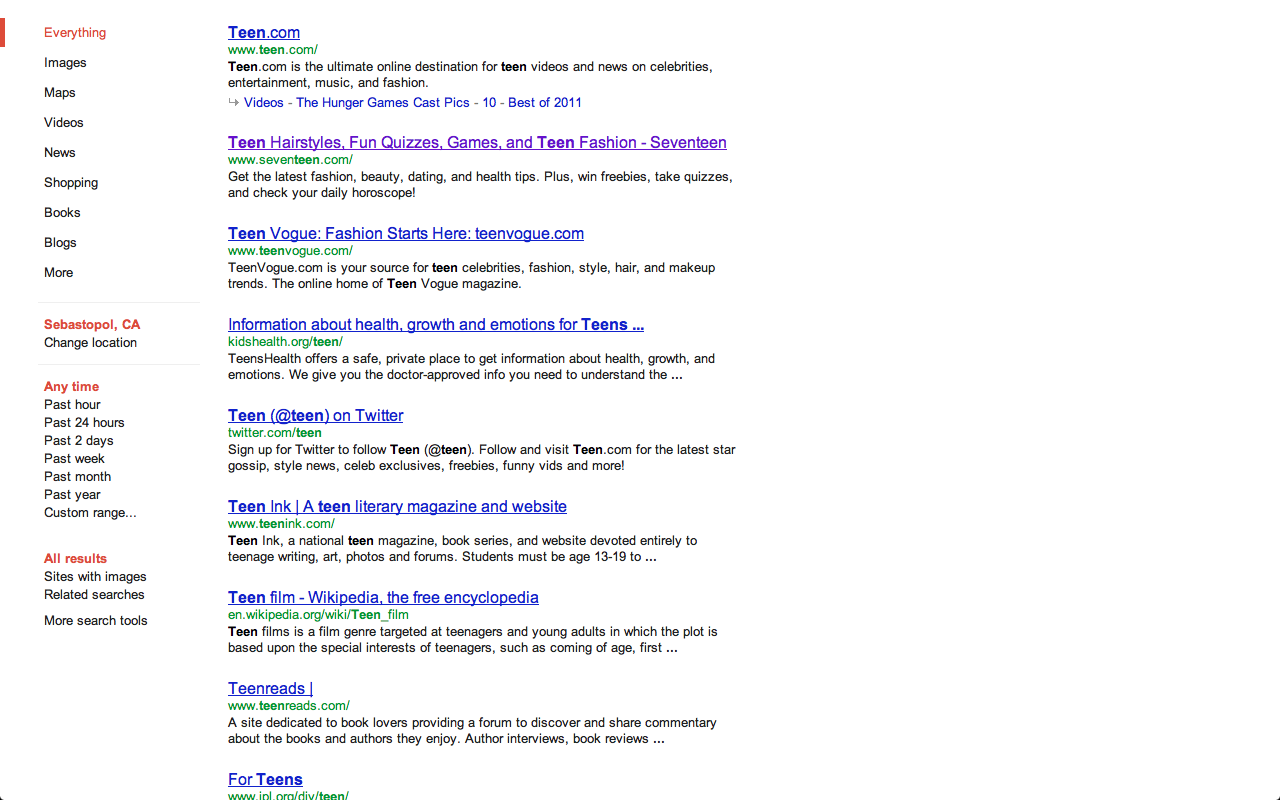Expand the More search categories
This screenshot has height=800, width=1280.
(x=58, y=273)
